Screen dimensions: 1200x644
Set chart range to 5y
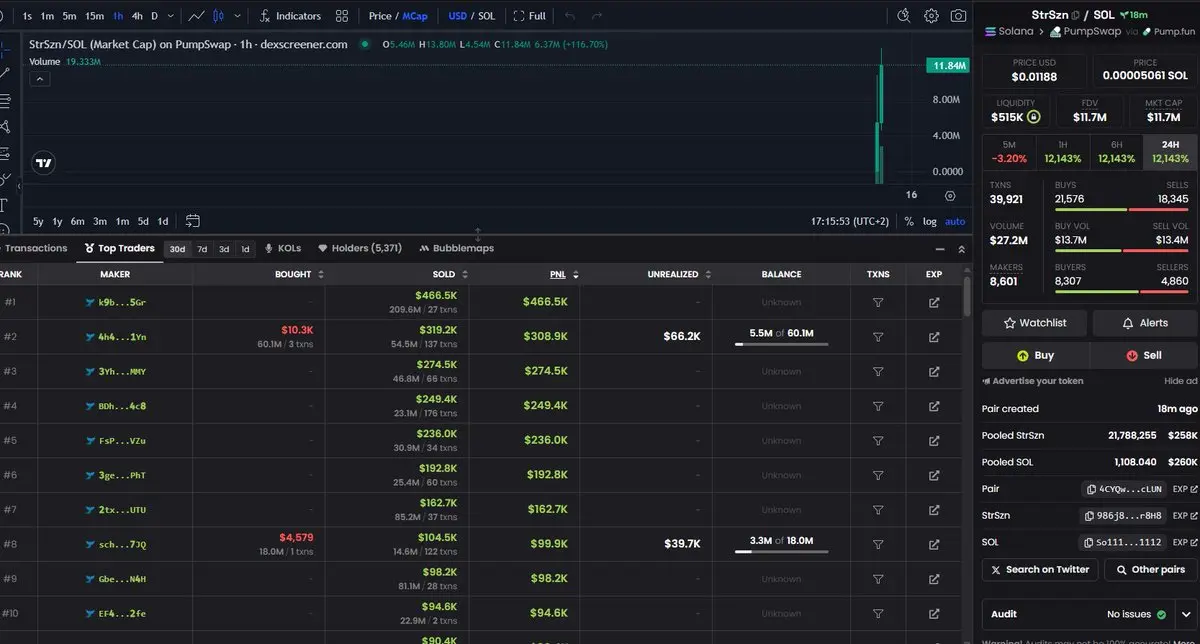pyautogui.click(x=38, y=221)
